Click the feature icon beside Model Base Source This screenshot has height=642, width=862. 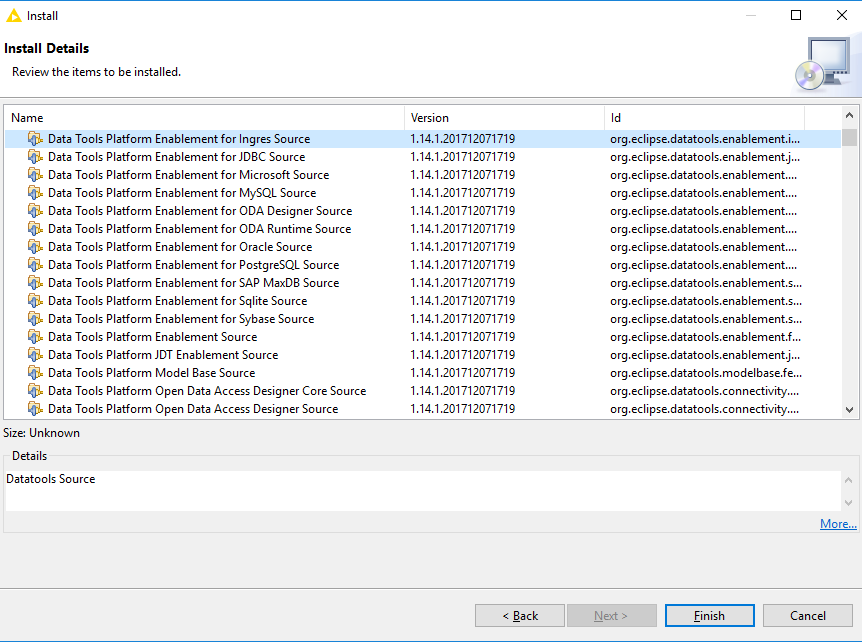point(35,373)
